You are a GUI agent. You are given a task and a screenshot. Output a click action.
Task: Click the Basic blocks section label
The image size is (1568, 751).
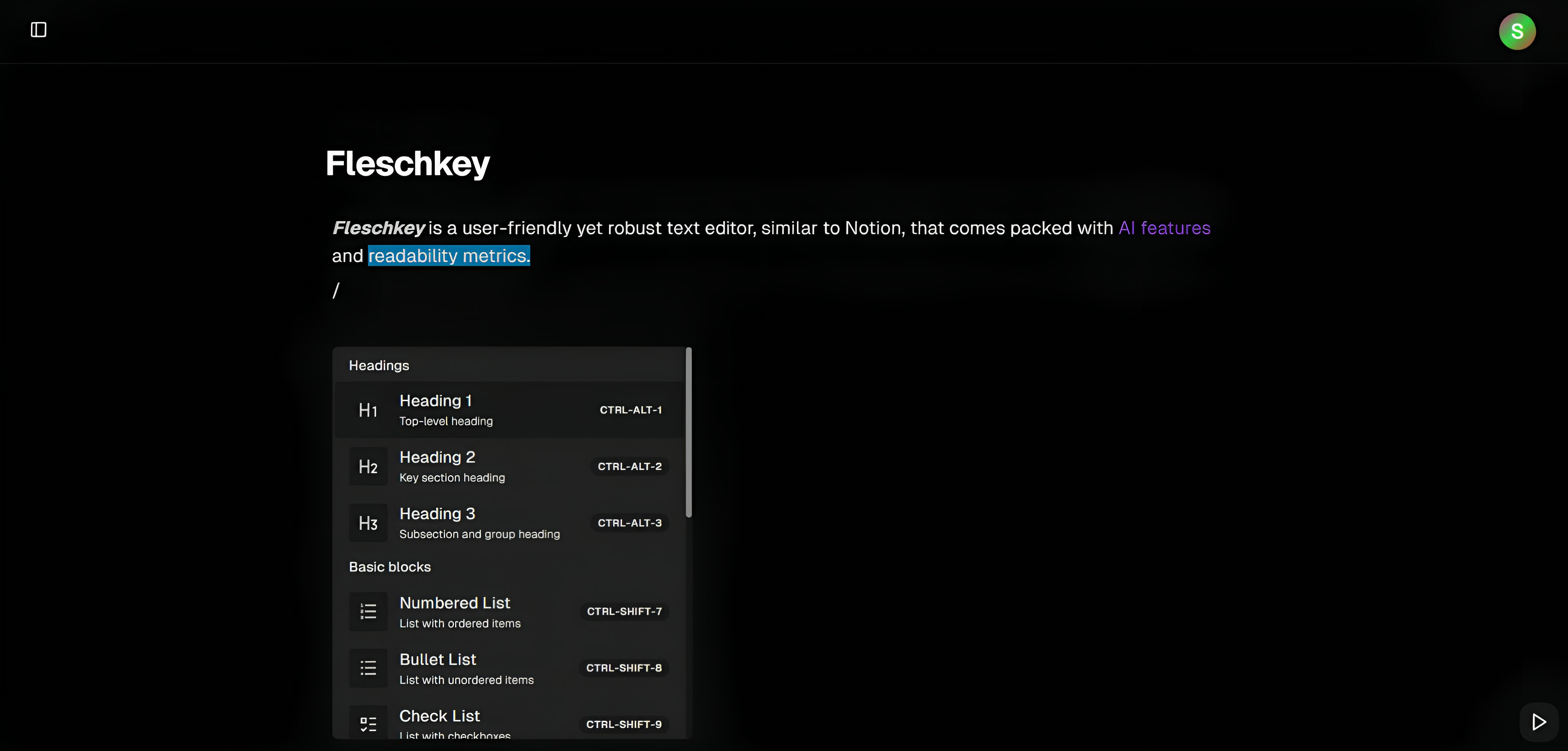point(390,567)
